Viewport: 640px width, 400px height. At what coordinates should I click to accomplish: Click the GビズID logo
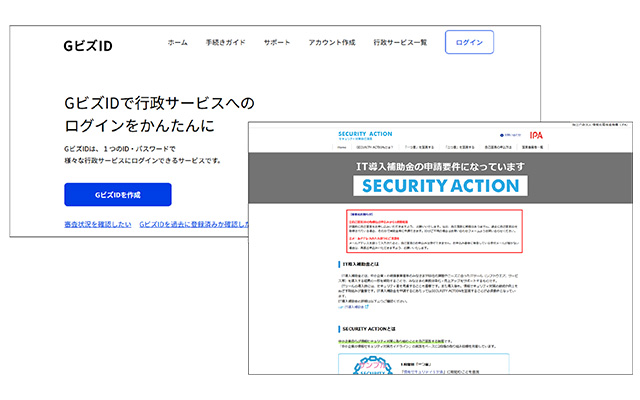tap(86, 43)
